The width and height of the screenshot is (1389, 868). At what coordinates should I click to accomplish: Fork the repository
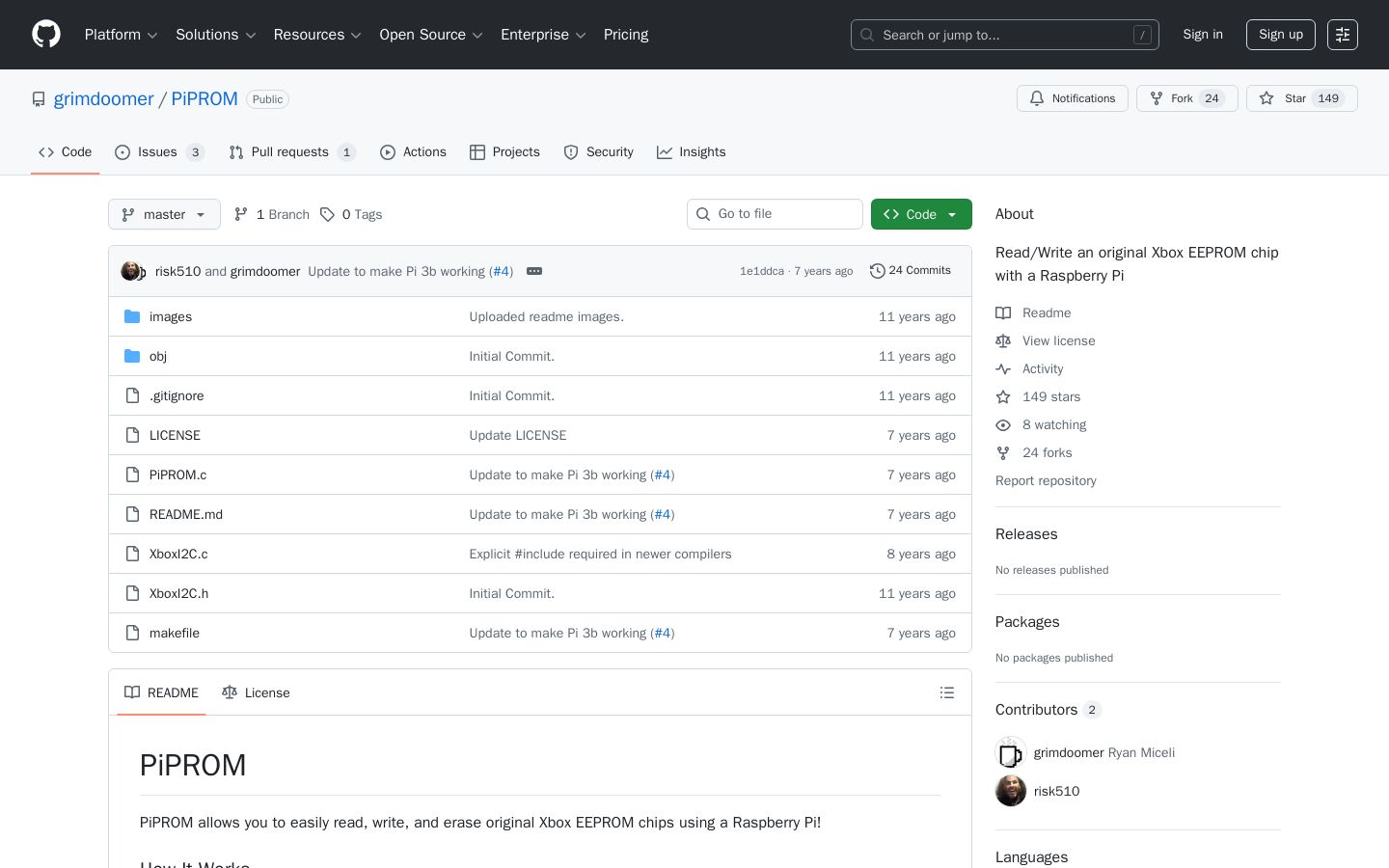pyautogui.click(x=1187, y=98)
